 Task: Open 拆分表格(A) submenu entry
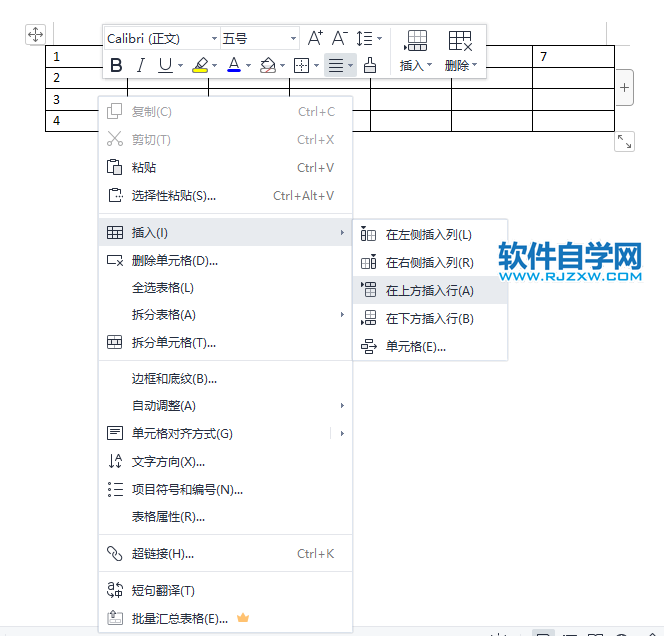tap(225, 315)
